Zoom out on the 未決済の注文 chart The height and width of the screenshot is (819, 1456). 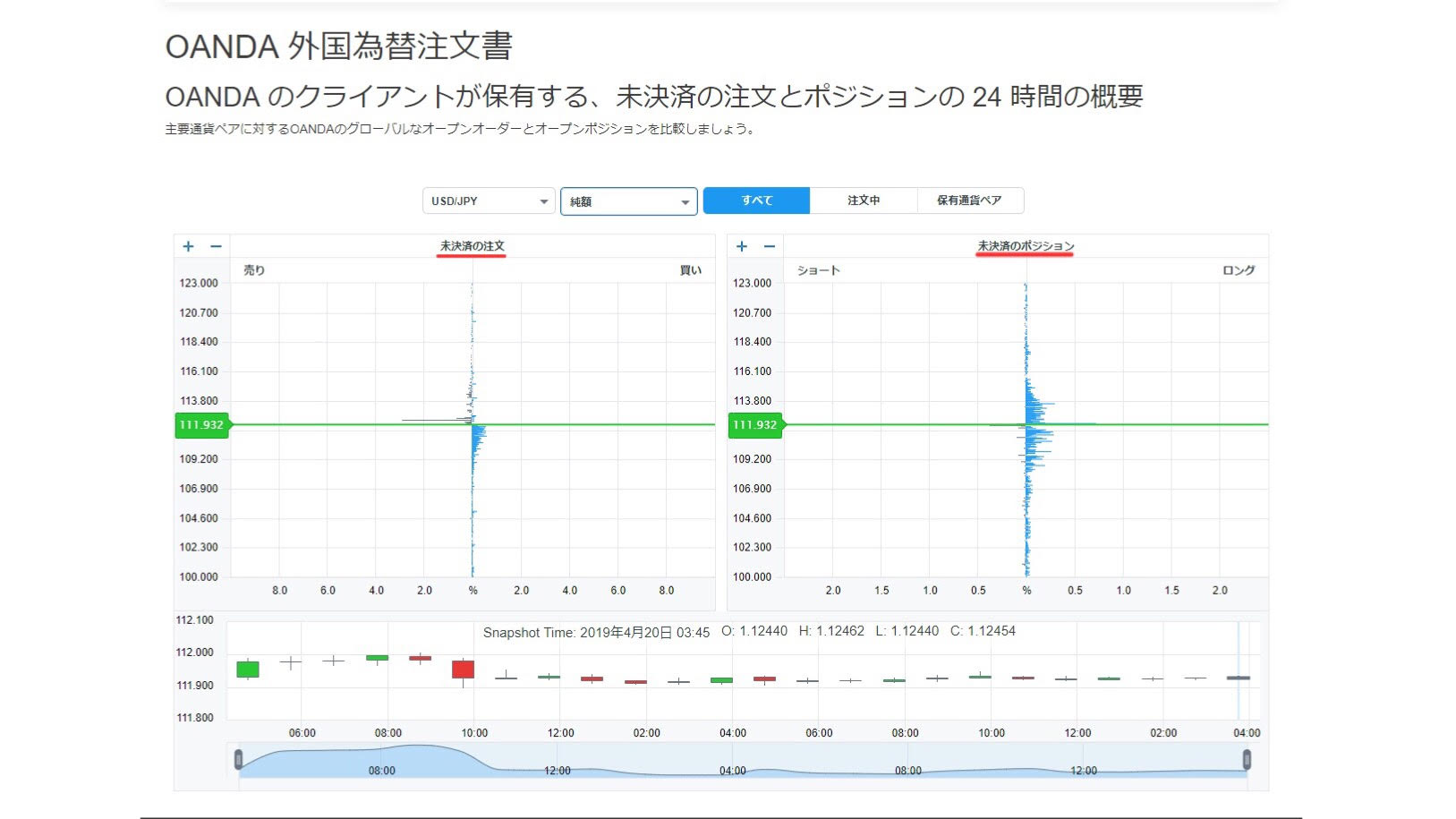pos(216,246)
